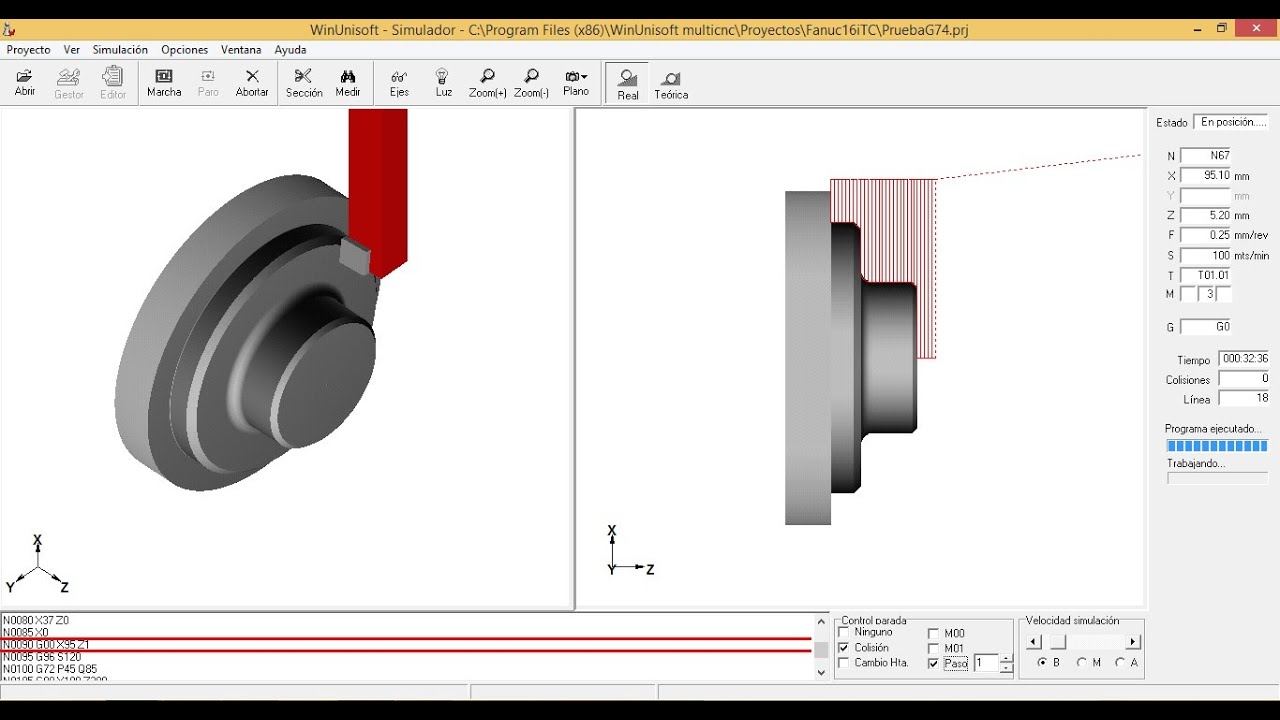Screen dimensions: 1280x720
Task: Increase the Paso step value
Action: pyautogui.click(x=1007, y=659)
